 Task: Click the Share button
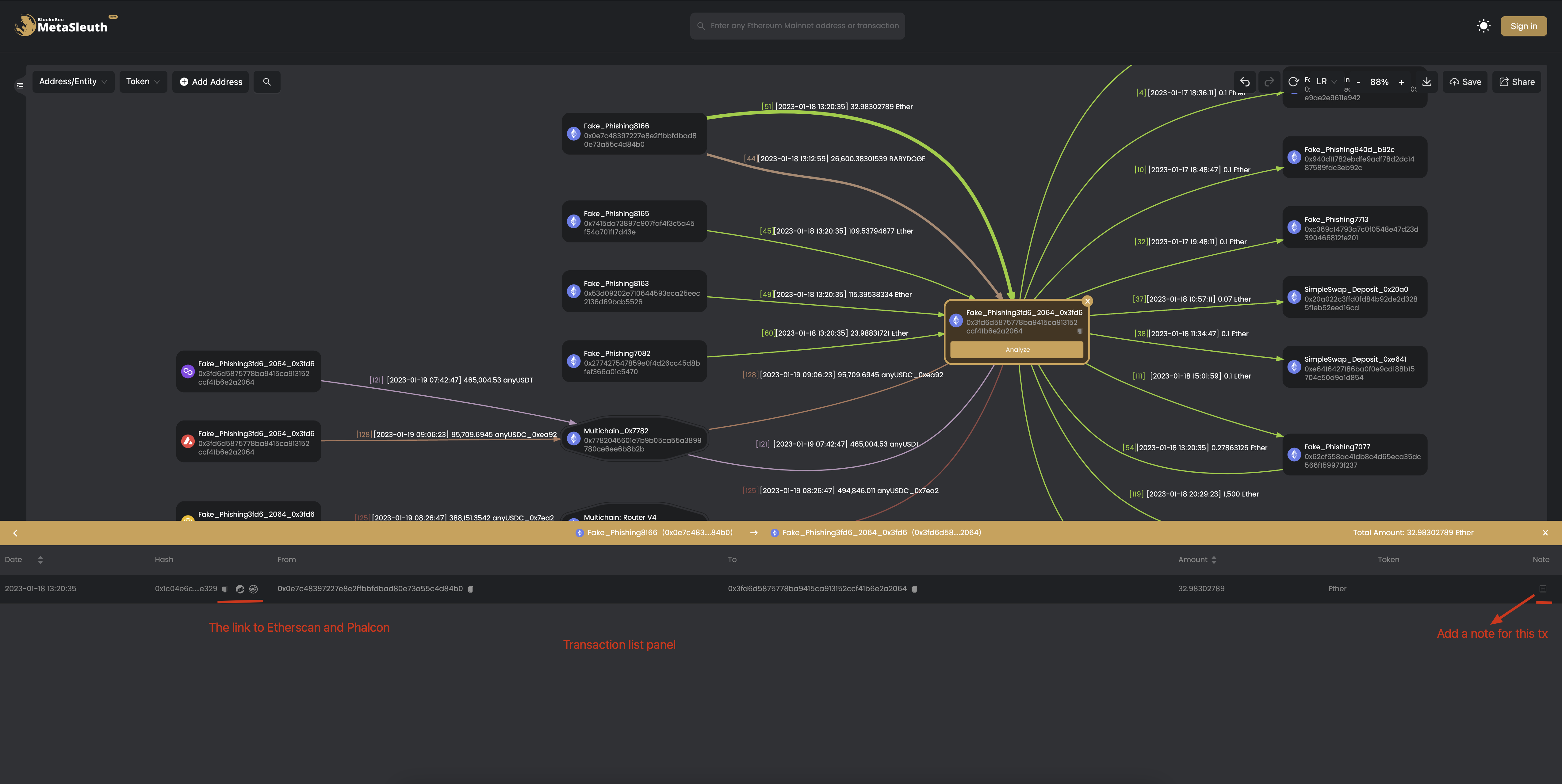tap(1517, 82)
